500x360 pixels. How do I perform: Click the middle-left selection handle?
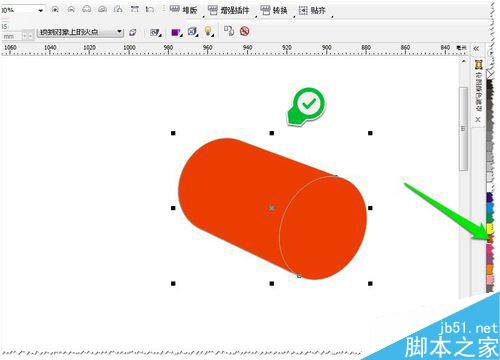tap(173, 208)
